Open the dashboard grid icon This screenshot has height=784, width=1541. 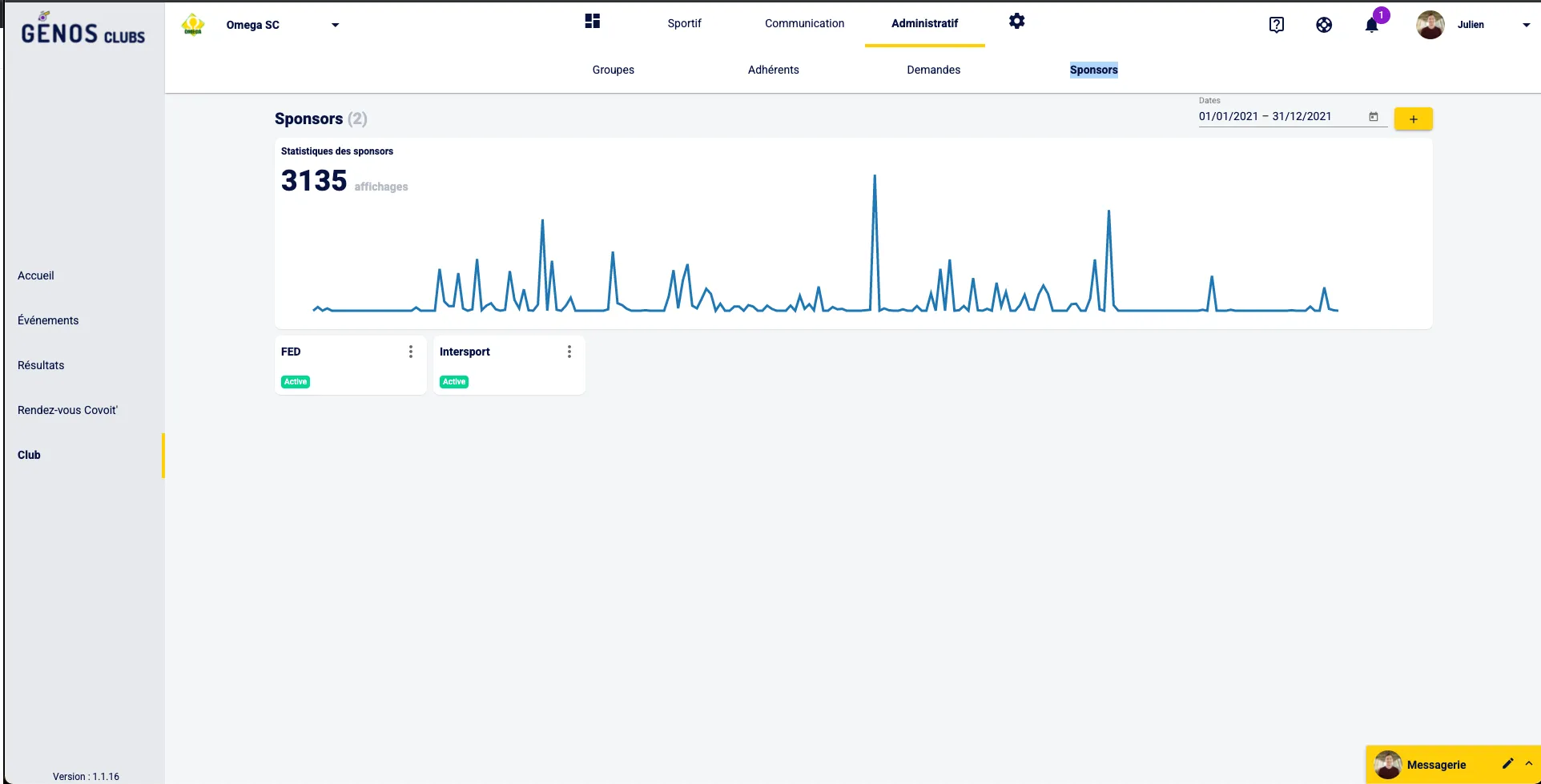pos(592,22)
